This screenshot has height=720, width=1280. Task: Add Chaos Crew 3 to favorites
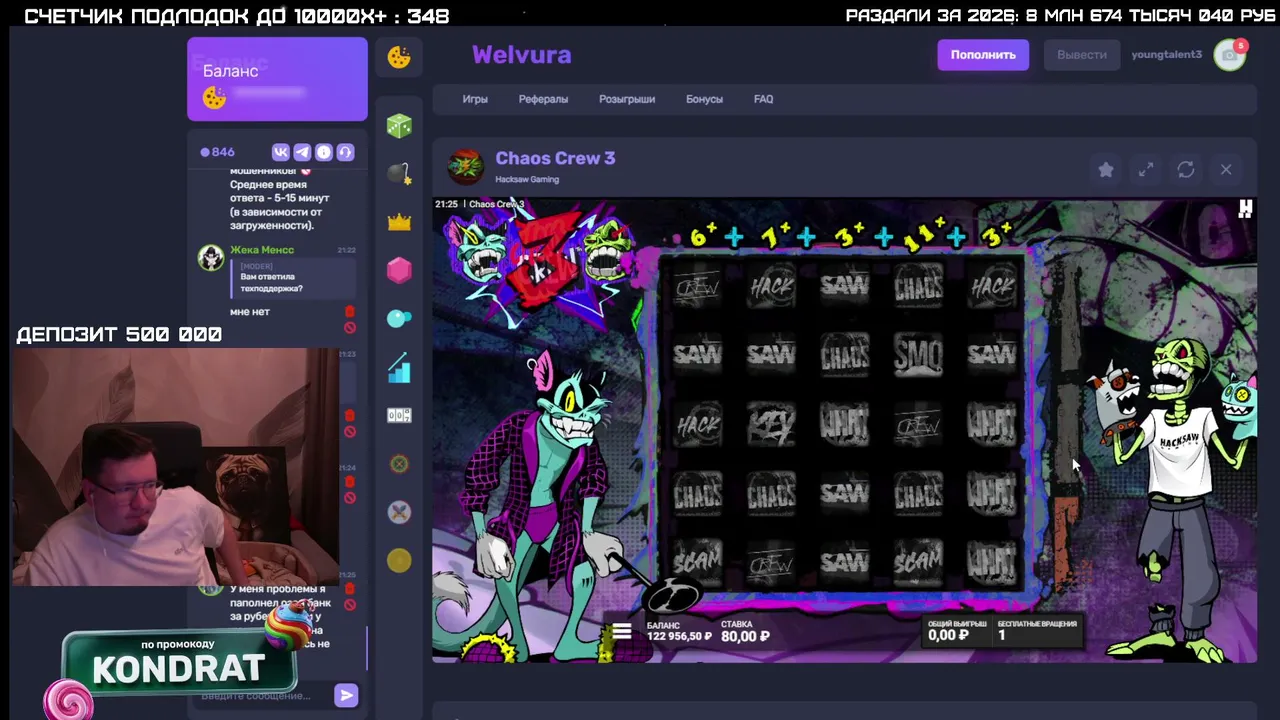[1106, 170]
